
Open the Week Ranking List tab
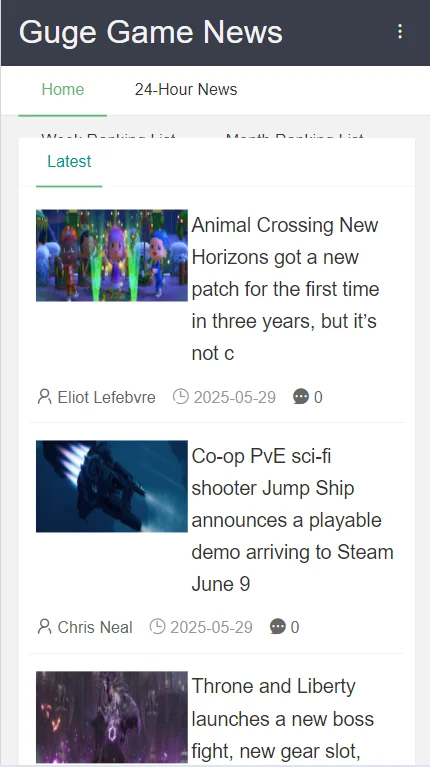(x=108, y=135)
